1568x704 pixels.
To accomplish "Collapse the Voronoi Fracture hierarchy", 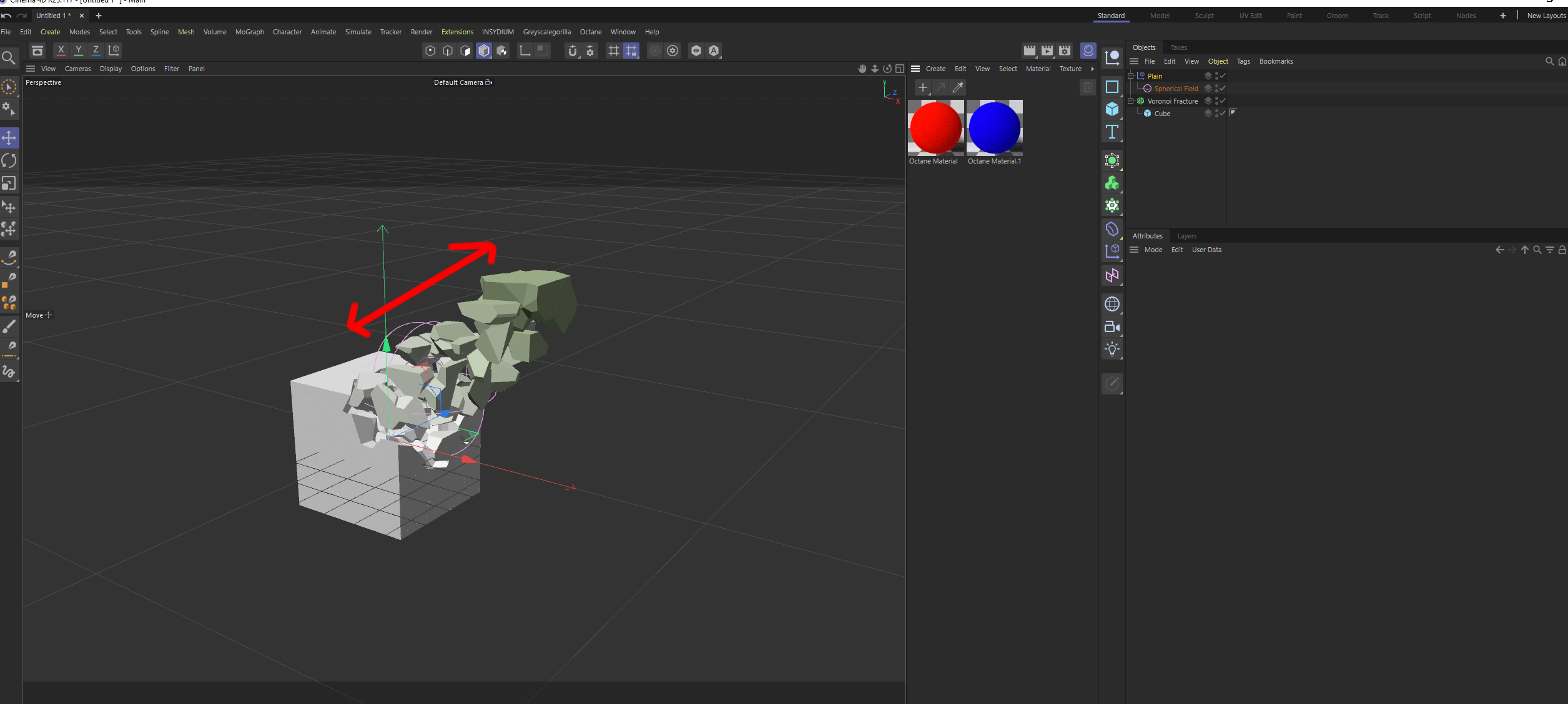I will [1130, 101].
